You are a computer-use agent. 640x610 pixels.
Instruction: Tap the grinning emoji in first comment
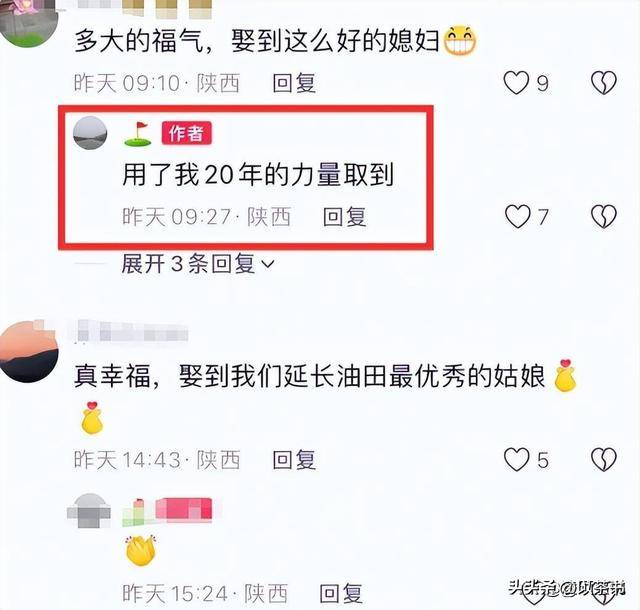tap(460, 41)
